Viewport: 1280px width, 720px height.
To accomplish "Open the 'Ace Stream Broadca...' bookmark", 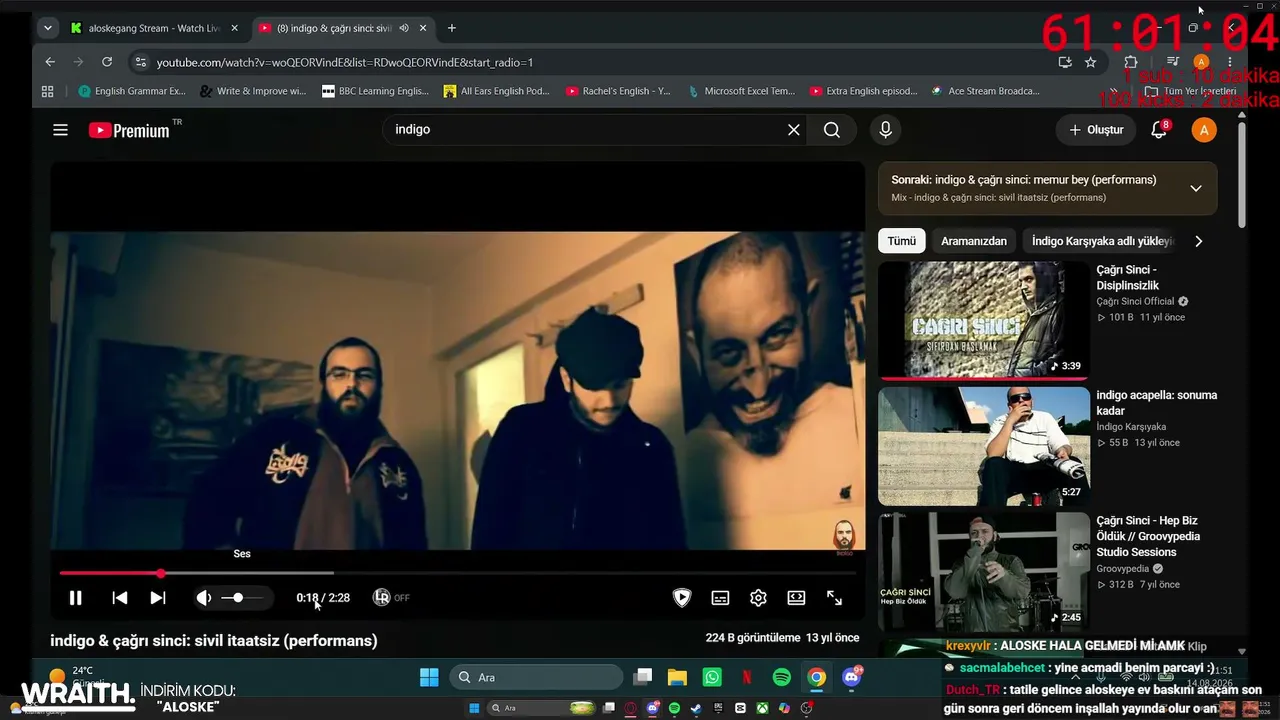I will click(985, 91).
